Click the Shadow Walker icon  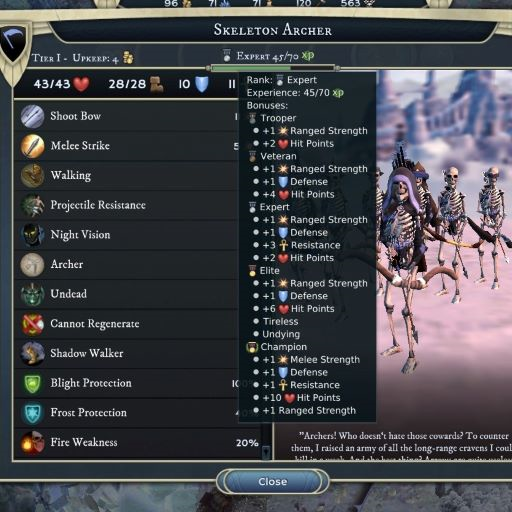pos(32,353)
